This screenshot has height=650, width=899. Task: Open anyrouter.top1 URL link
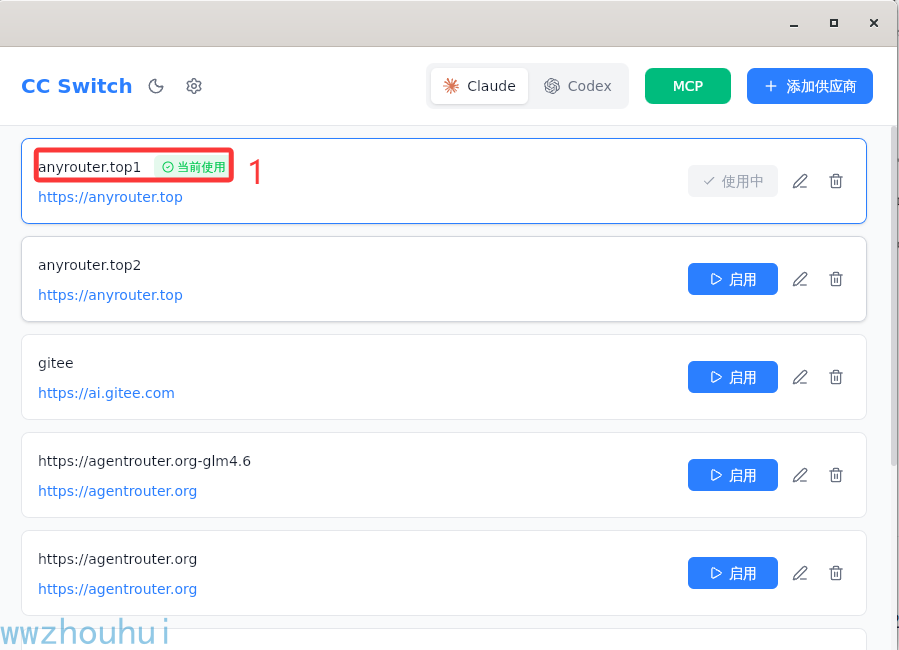pyautogui.click(x=110, y=197)
